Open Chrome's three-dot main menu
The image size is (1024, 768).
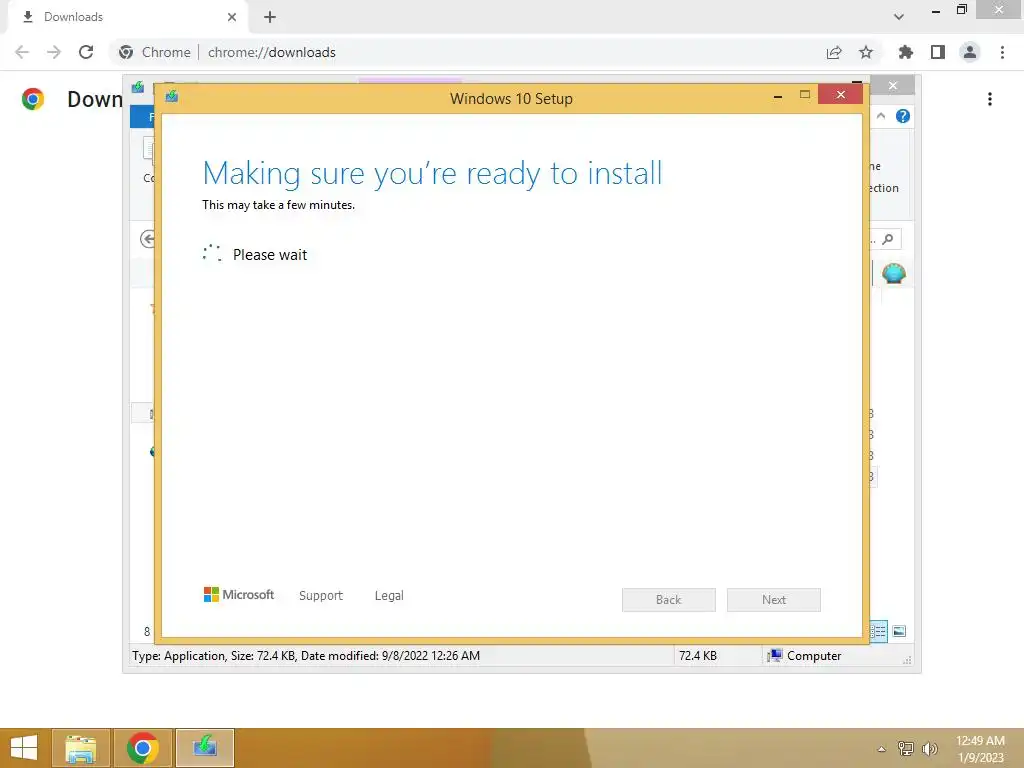click(1002, 52)
